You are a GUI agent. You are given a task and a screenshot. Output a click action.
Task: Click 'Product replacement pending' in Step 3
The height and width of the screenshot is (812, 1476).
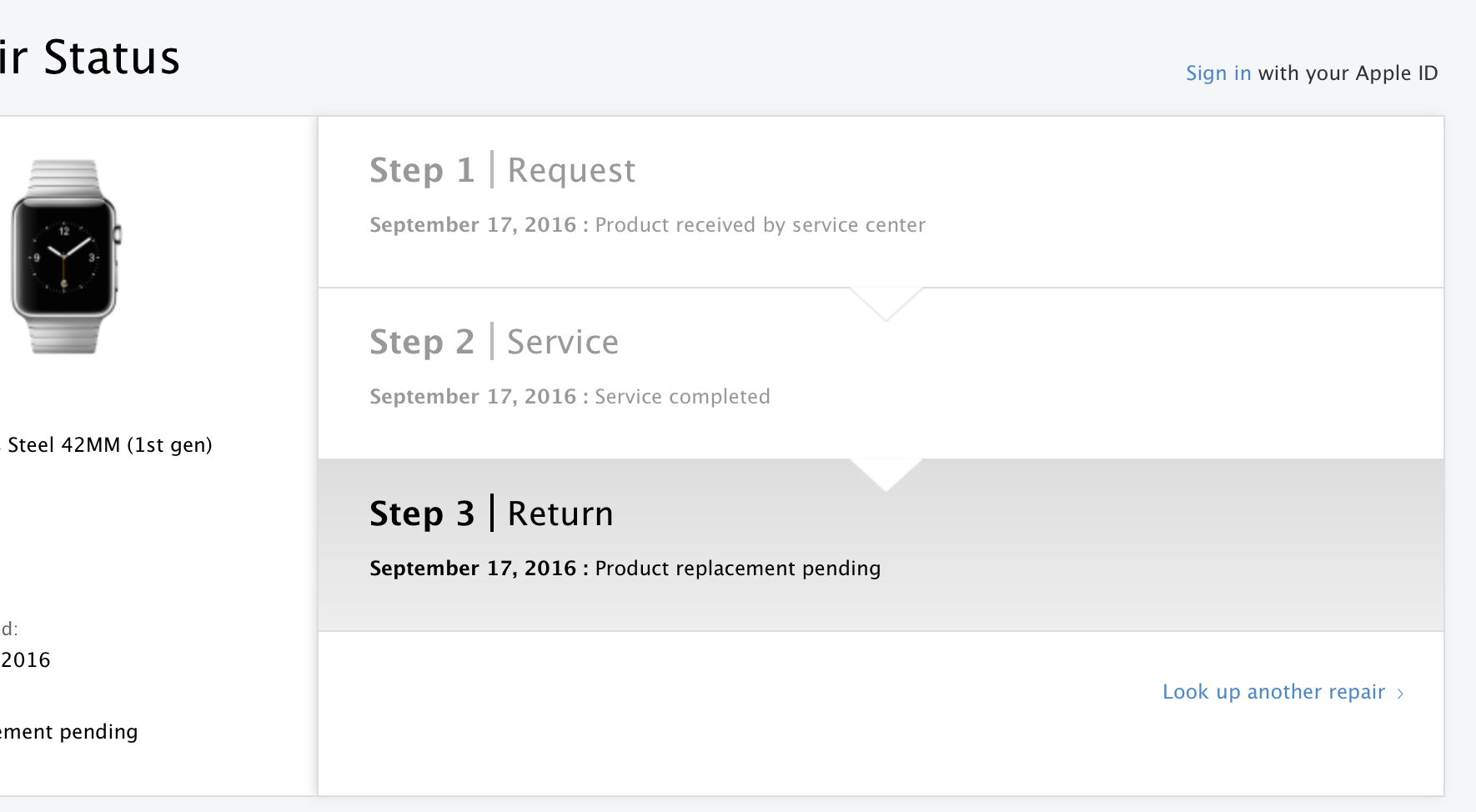click(x=737, y=569)
